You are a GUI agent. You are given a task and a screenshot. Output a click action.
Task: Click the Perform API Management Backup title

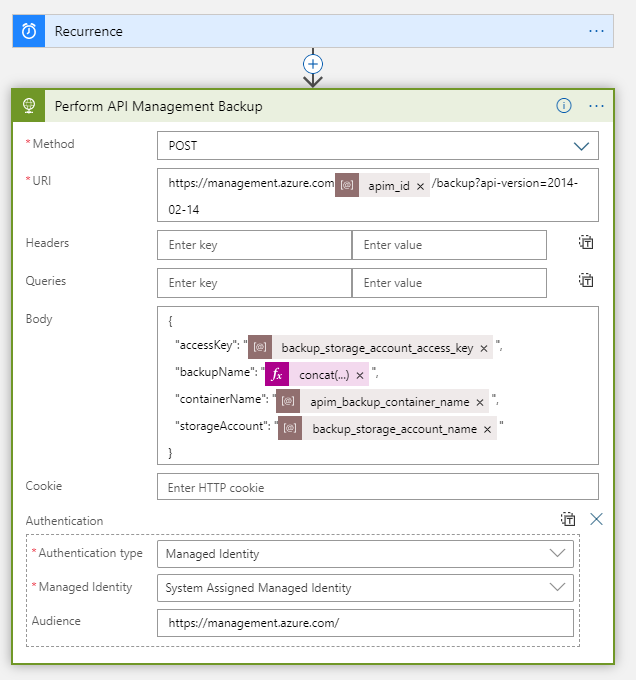click(x=159, y=106)
